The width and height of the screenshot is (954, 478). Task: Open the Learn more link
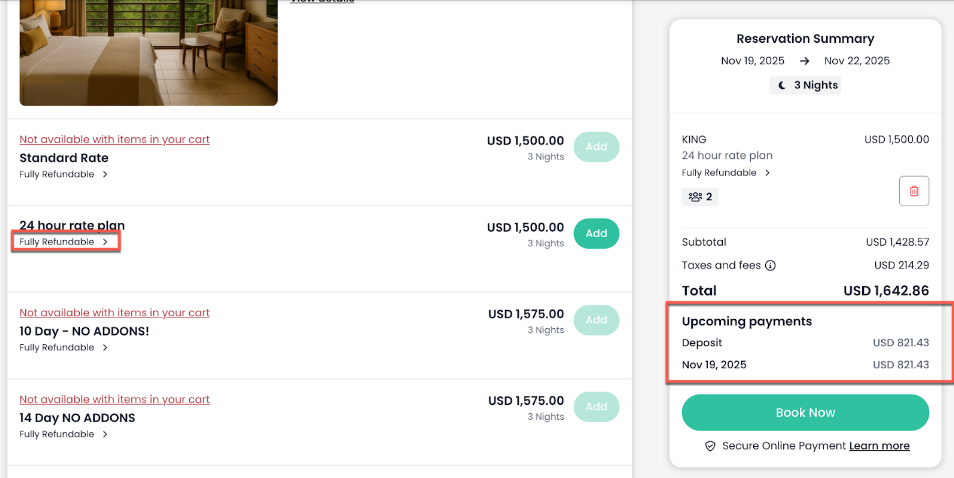(879, 446)
